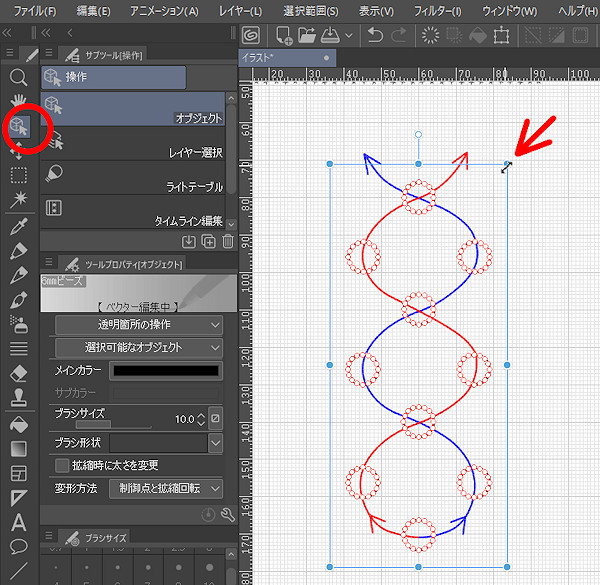Open a file from folder icon
This screenshot has width=600, height=585.
(307, 36)
